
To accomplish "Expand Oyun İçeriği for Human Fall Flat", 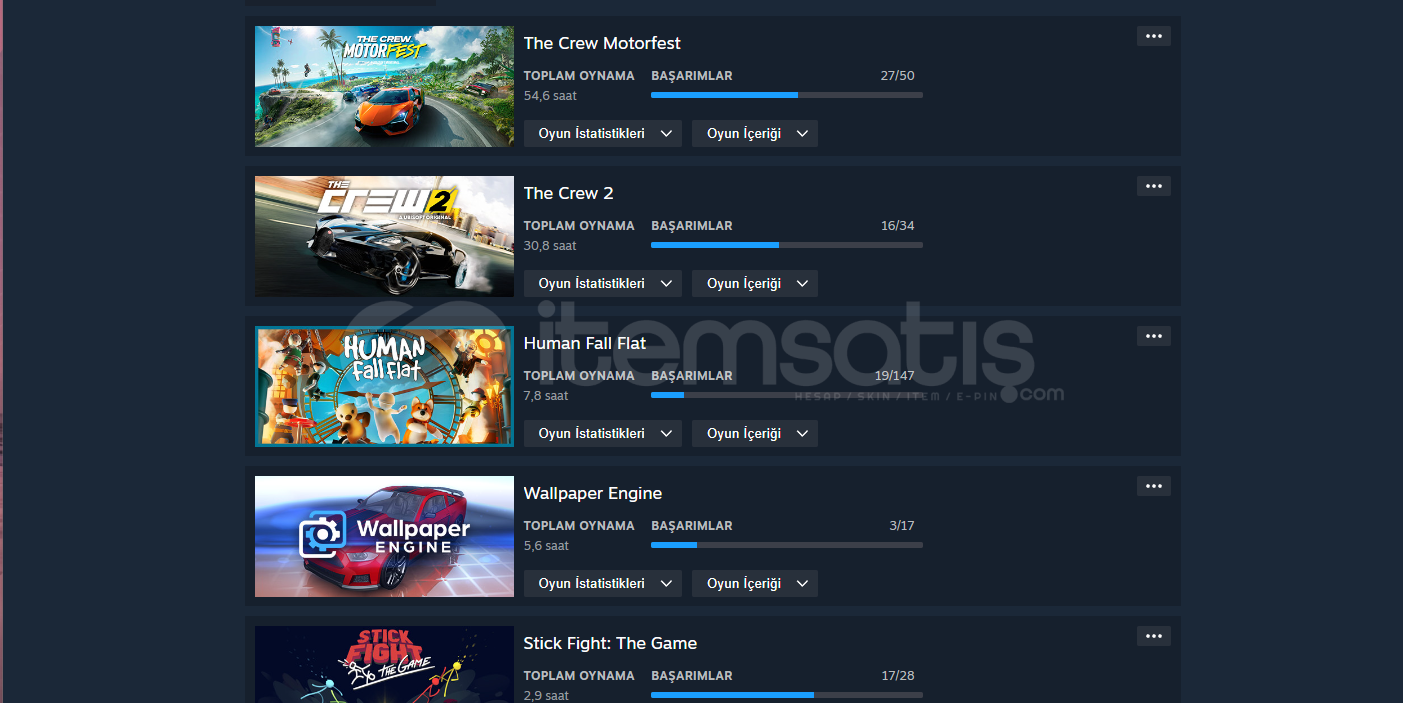I will coord(755,433).
